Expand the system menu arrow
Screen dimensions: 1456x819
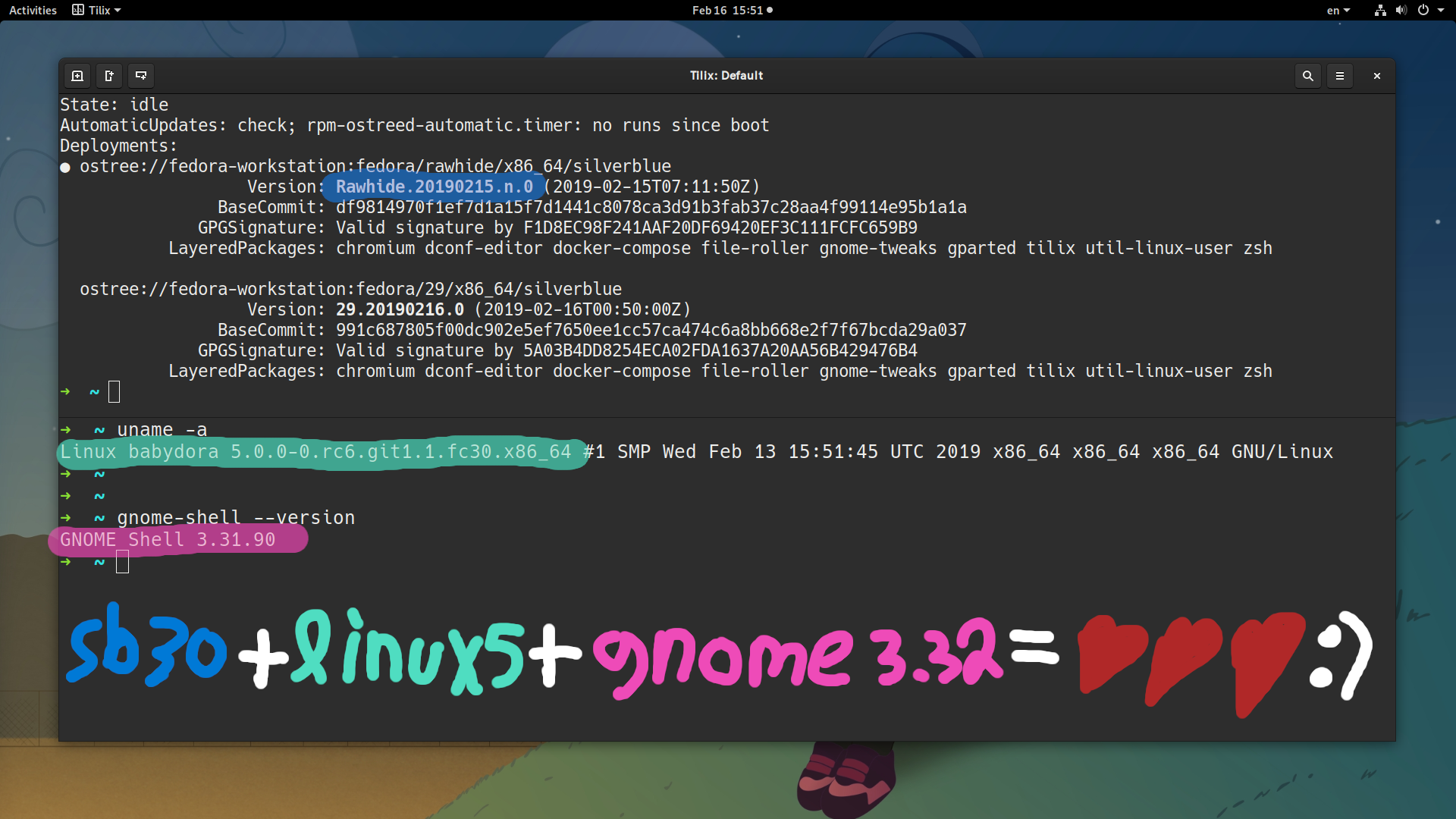(1441, 10)
